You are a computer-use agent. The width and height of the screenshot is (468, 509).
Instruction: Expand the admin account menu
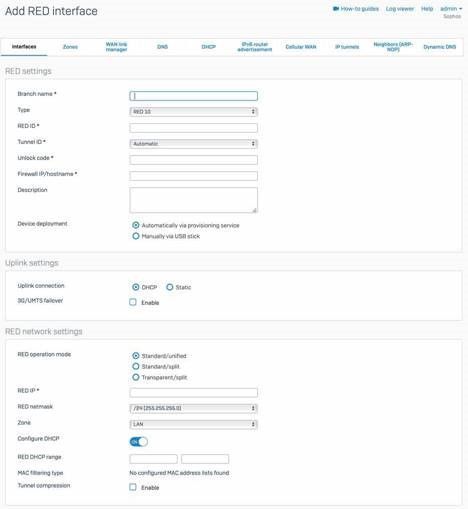[451, 9]
